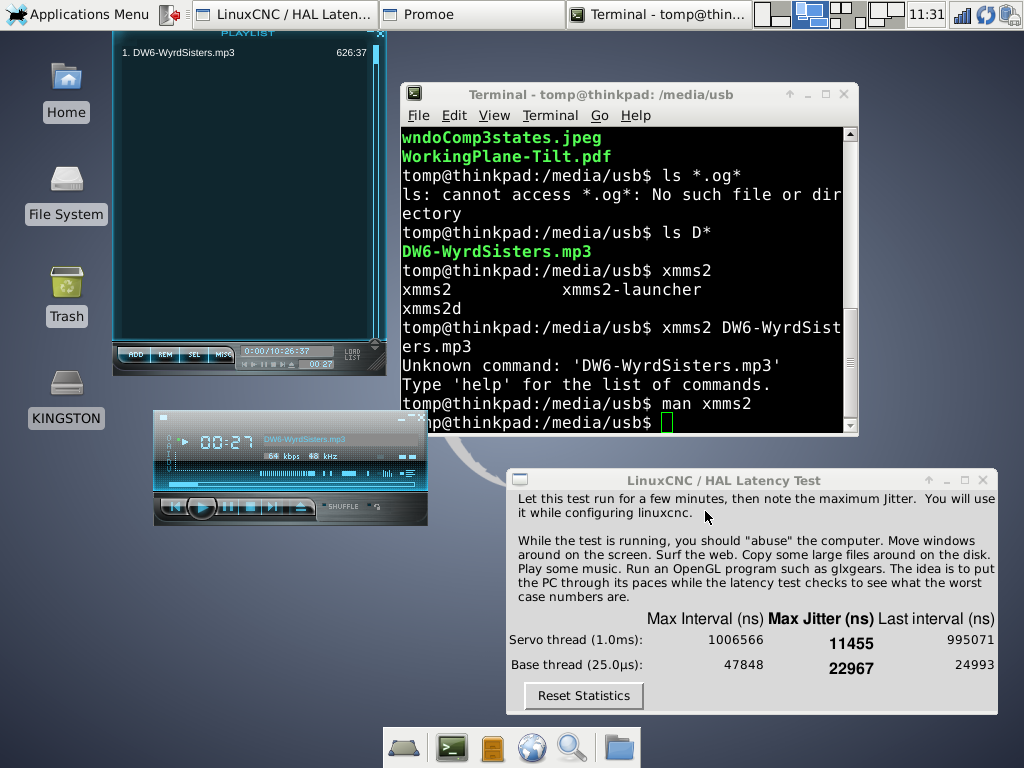Screen dimensions: 1024x768
Task: Pause playback in the audio player
Action: click(x=228, y=507)
